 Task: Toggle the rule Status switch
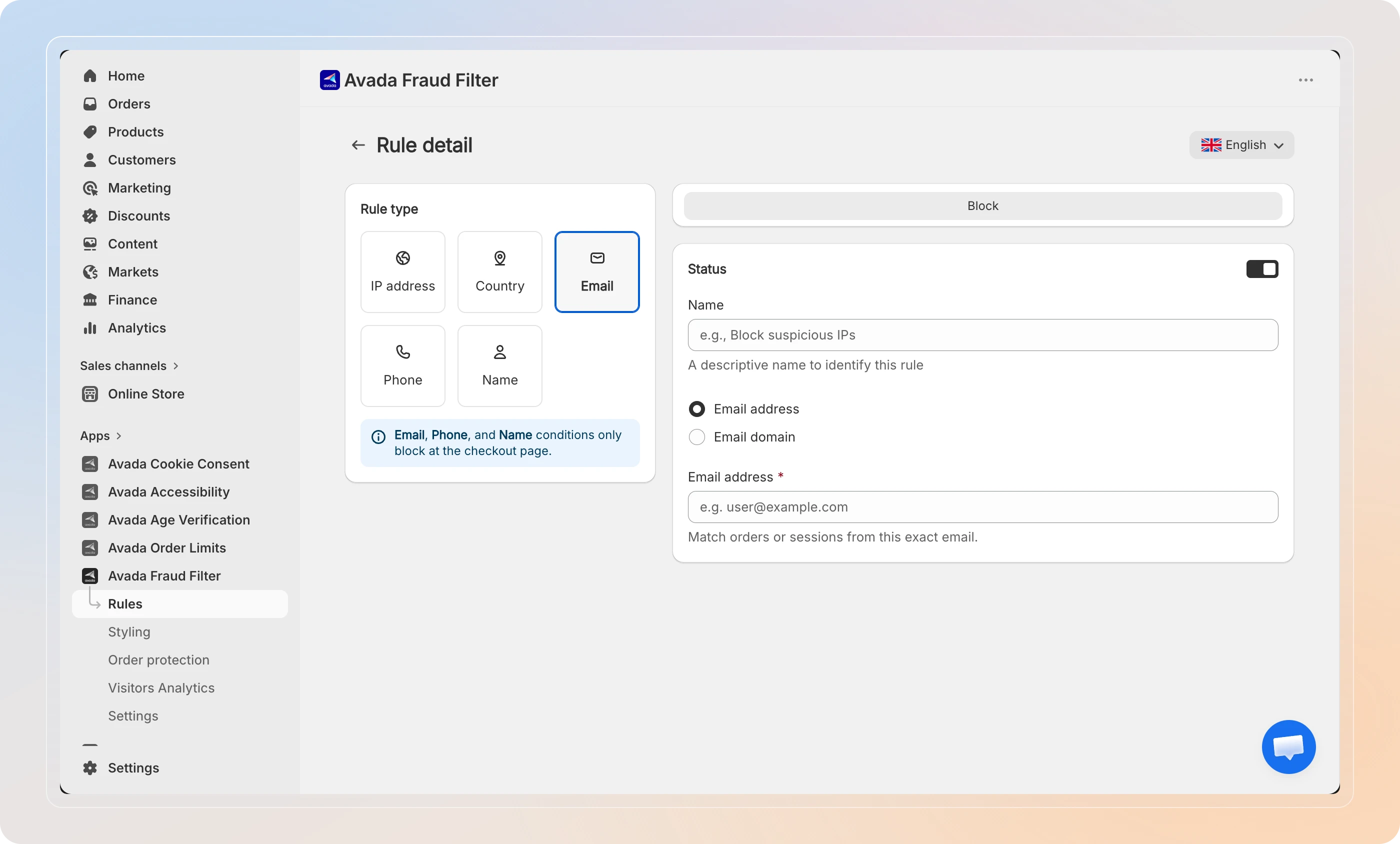(1262, 269)
